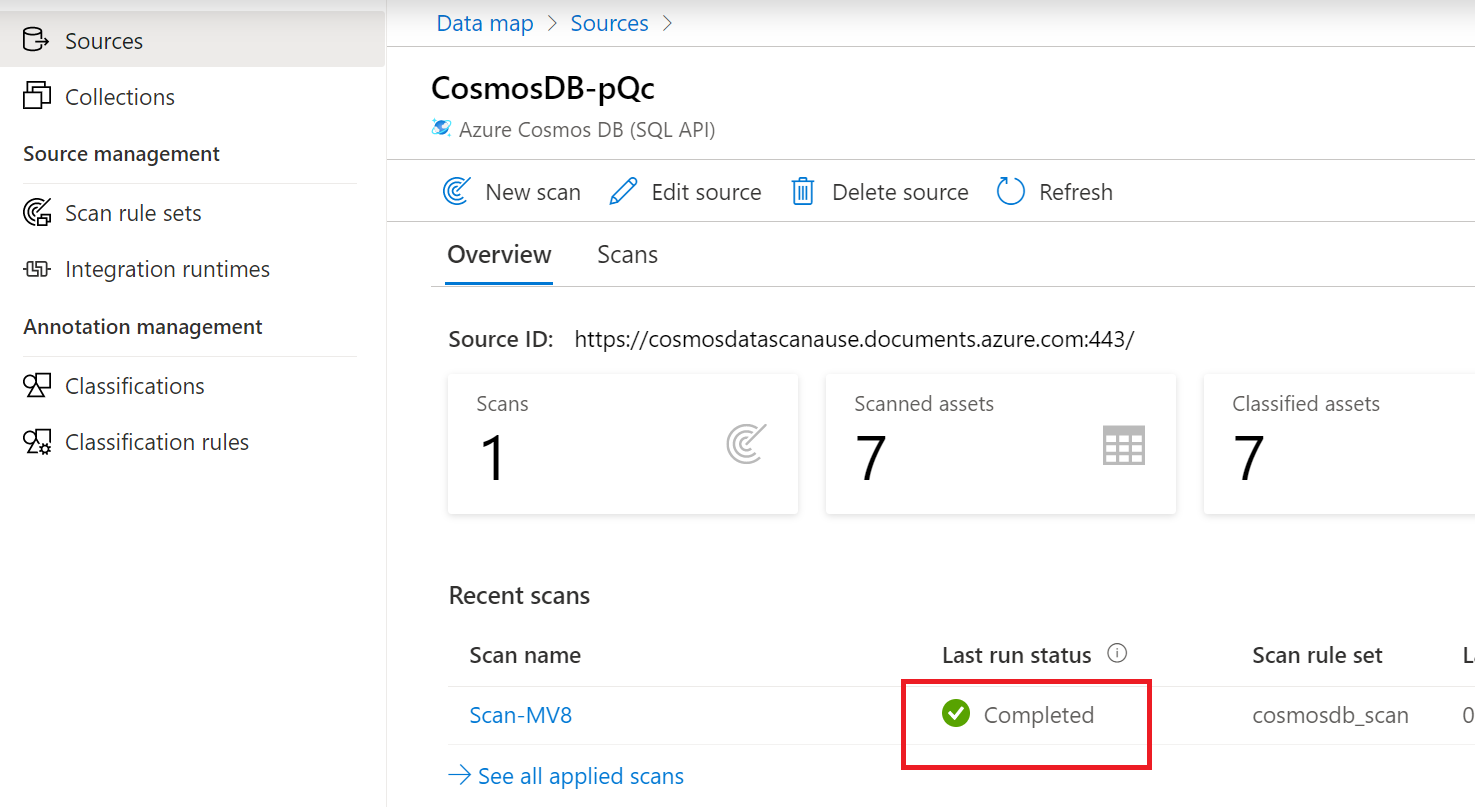Click the Last run status info icon

1118,654
